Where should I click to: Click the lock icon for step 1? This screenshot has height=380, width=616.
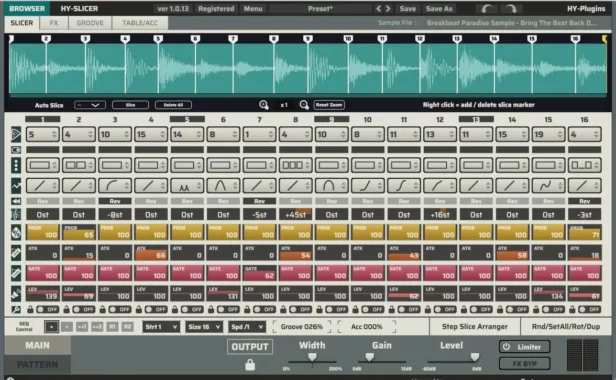tap(30, 309)
